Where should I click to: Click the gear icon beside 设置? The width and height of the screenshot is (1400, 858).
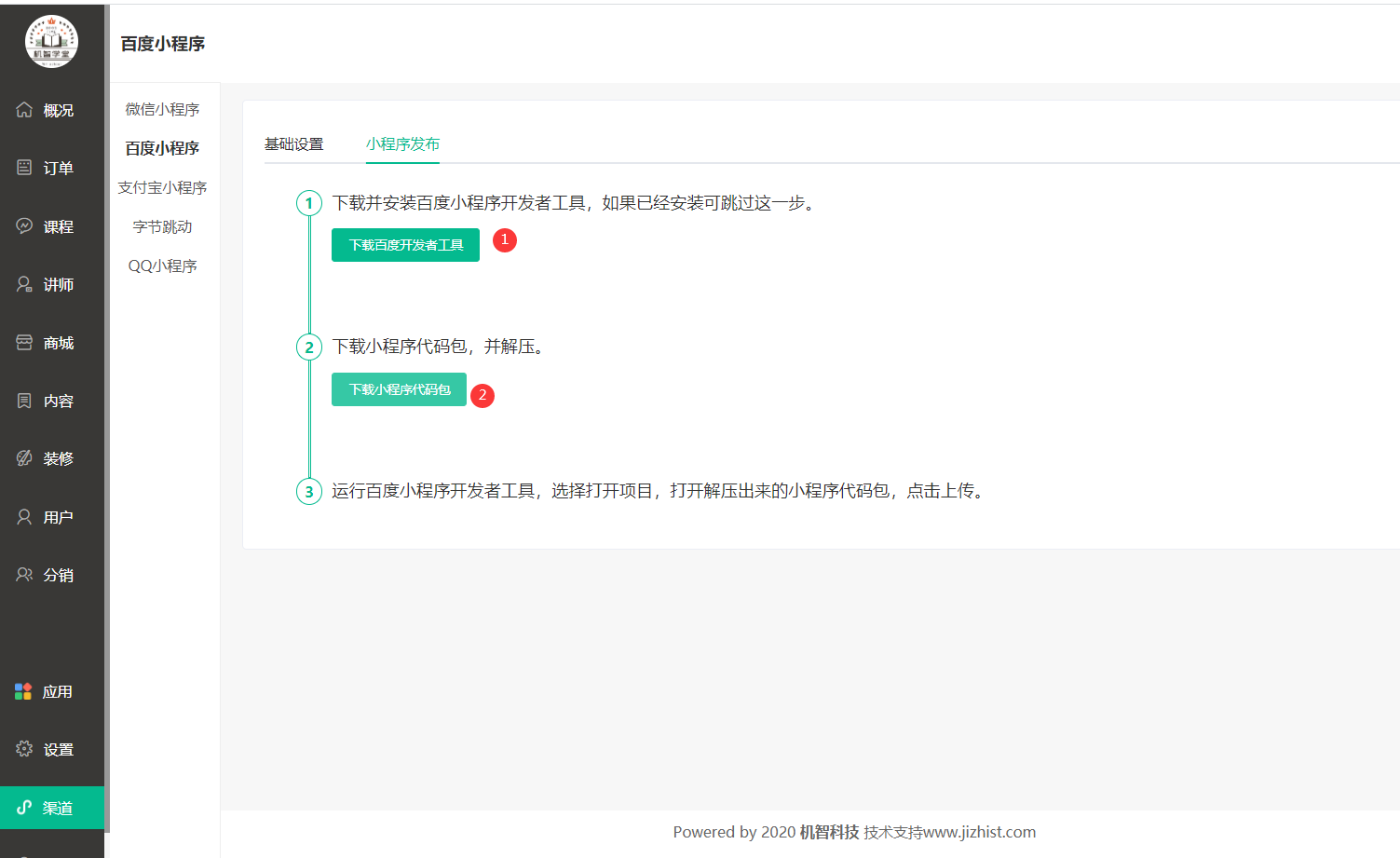(x=24, y=749)
